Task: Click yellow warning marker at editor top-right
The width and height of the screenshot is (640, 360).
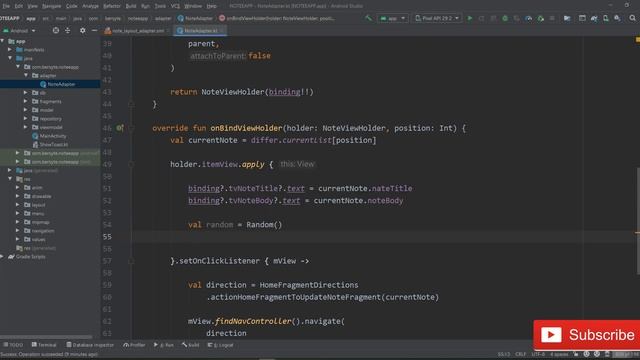Action: [638, 40]
